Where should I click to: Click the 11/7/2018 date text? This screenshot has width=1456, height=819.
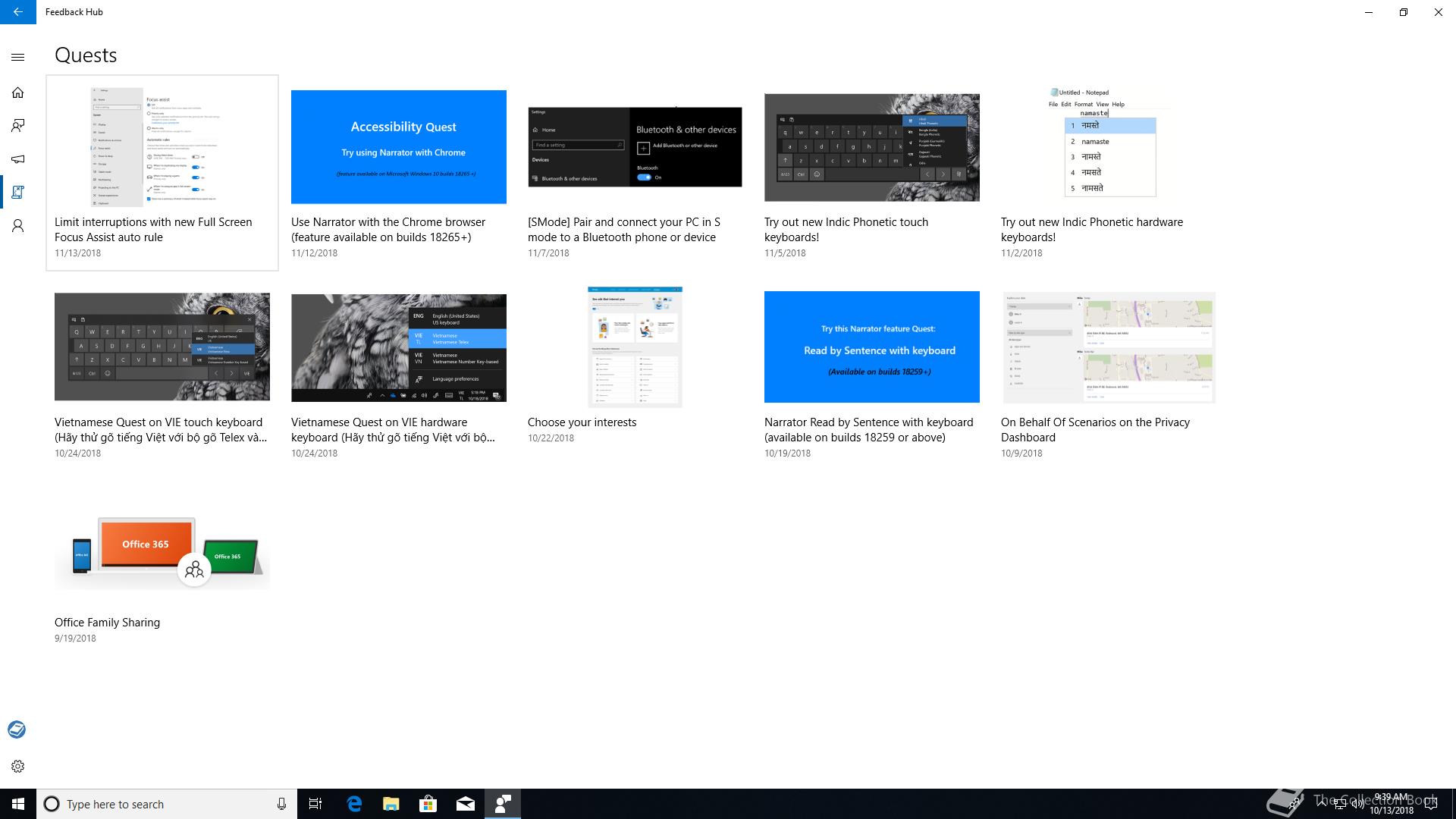tap(548, 253)
